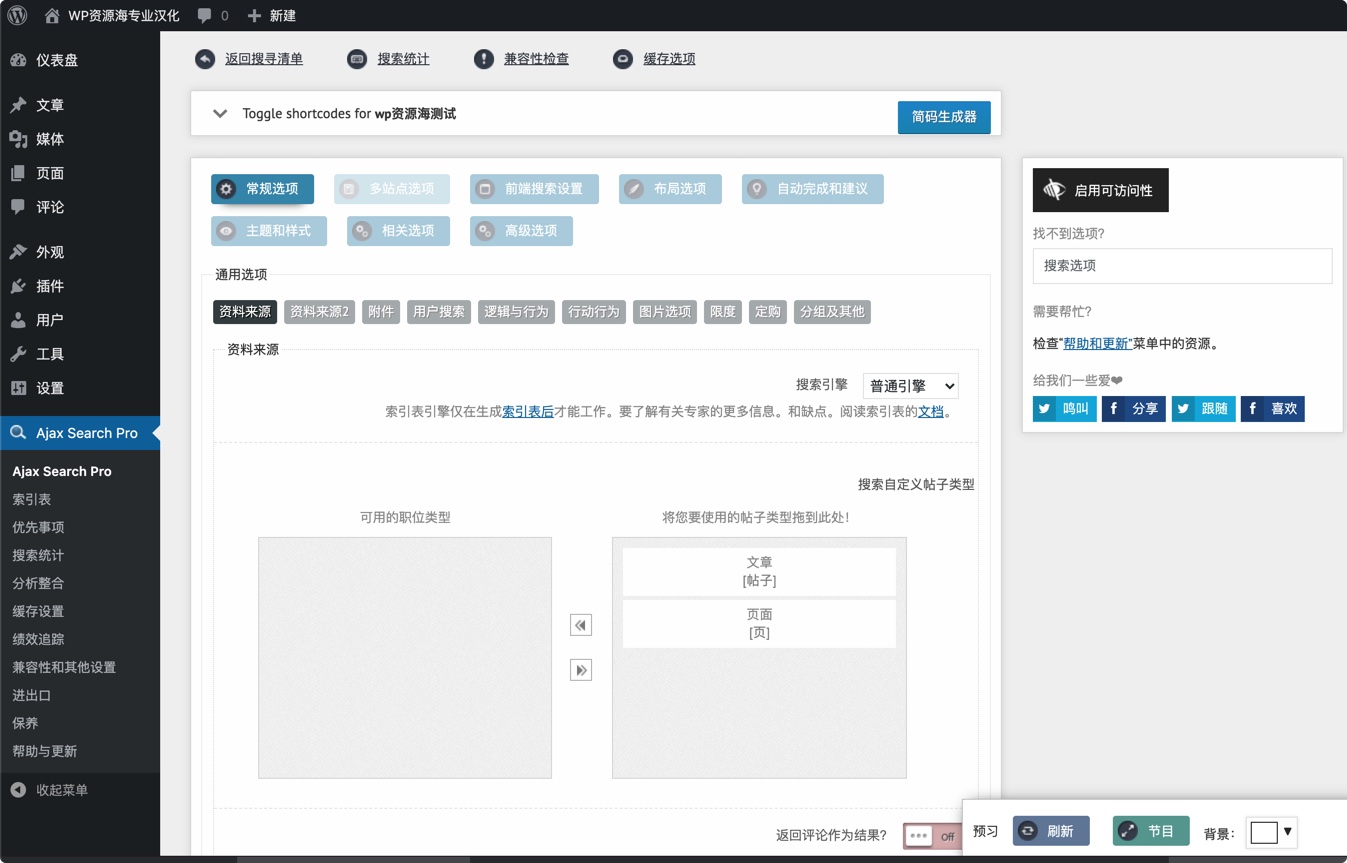1347x863 pixels.
Task: Click the 喜欢 Facebook like button
Action: coord(1273,409)
